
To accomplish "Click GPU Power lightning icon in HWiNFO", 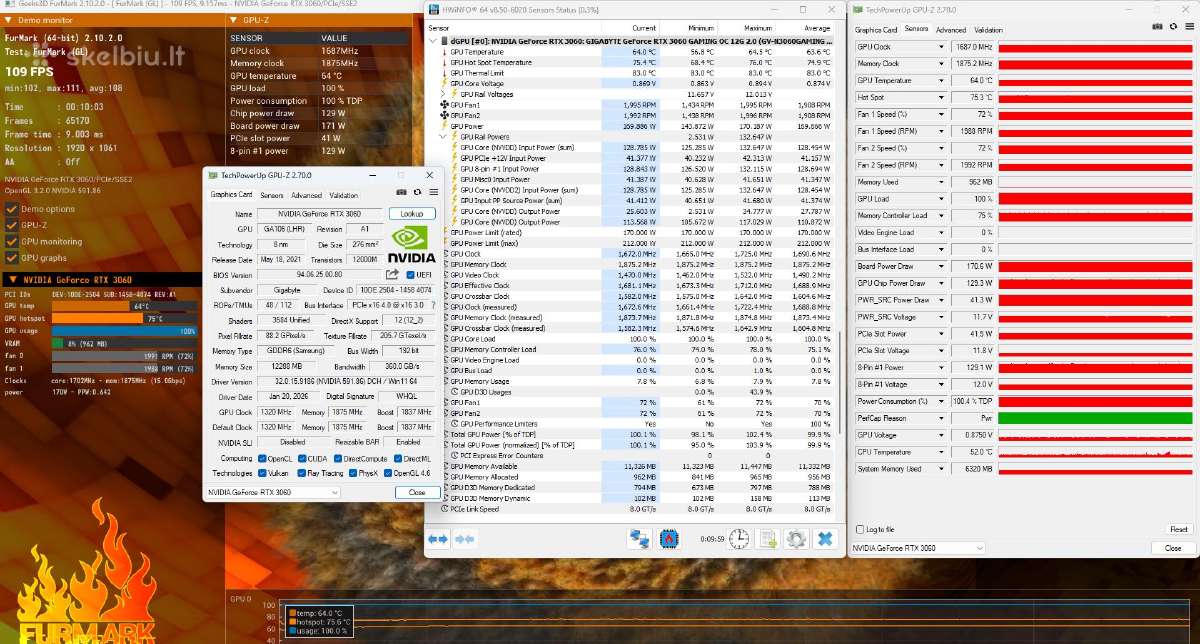I will (x=444, y=126).
